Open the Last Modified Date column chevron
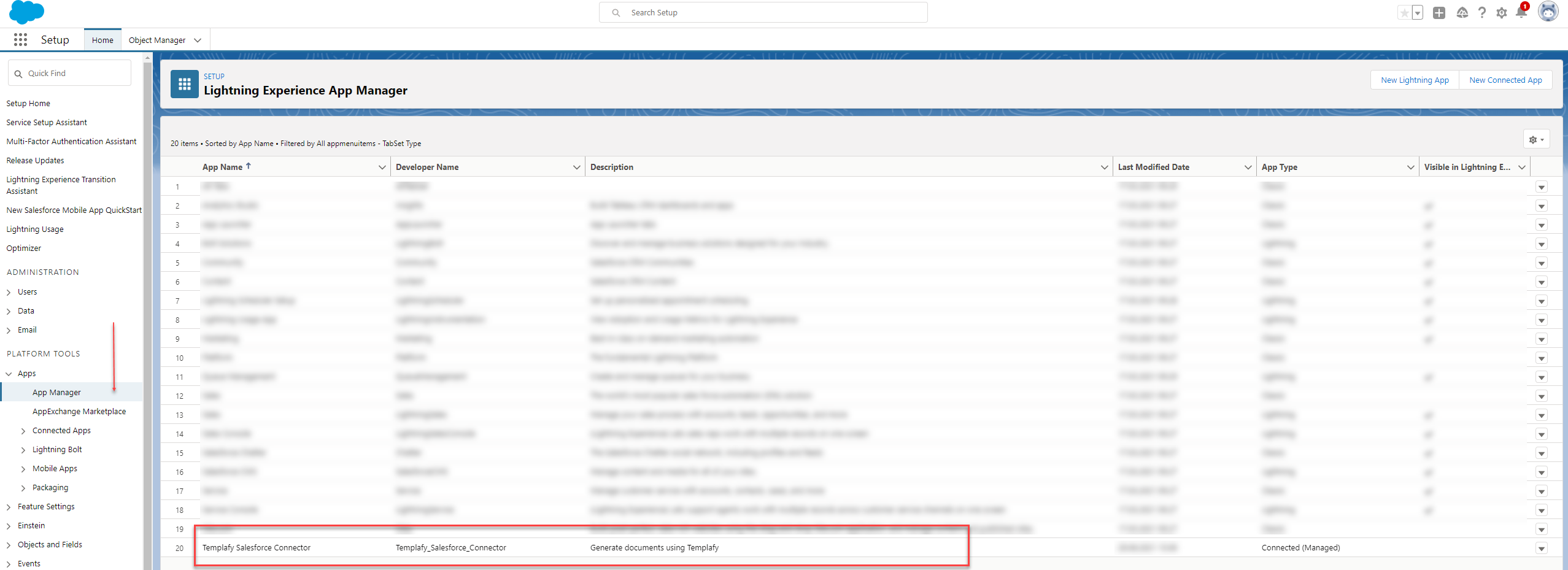 coord(1248,168)
